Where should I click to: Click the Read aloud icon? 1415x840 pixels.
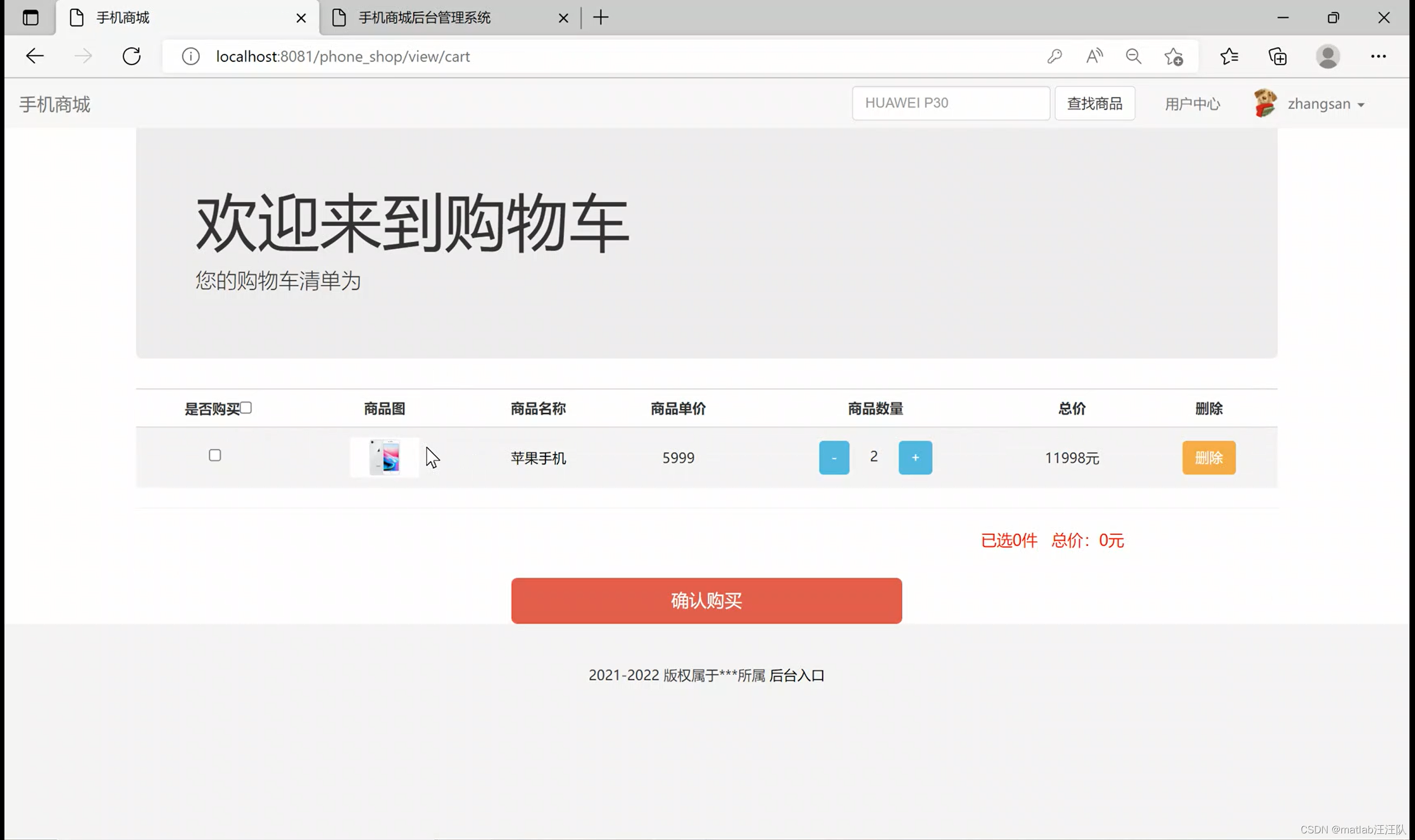(x=1094, y=56)
